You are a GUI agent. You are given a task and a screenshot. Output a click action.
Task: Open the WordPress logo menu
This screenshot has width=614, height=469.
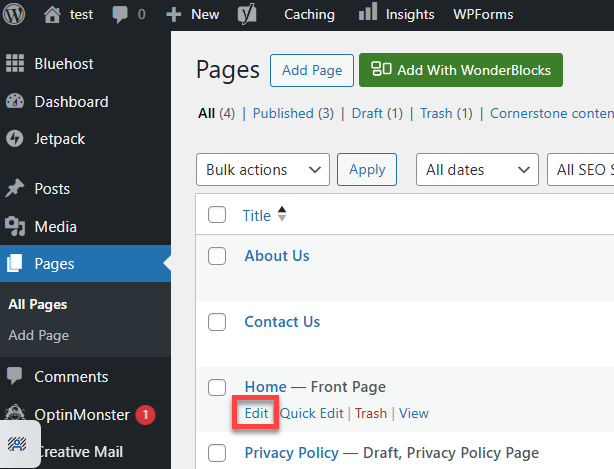(x=14, y=14)
